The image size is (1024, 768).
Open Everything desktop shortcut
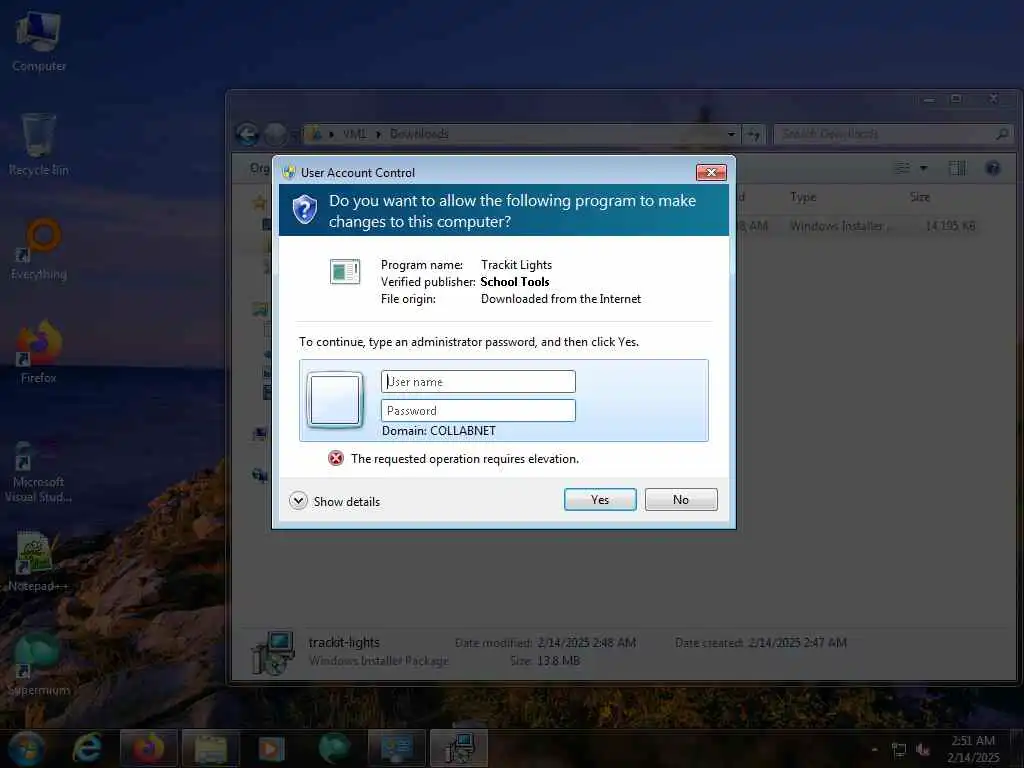(39, 249)
